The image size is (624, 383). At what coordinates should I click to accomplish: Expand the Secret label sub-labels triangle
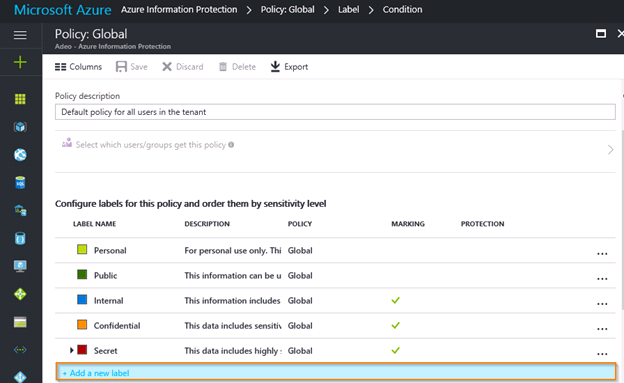(72, 350)
